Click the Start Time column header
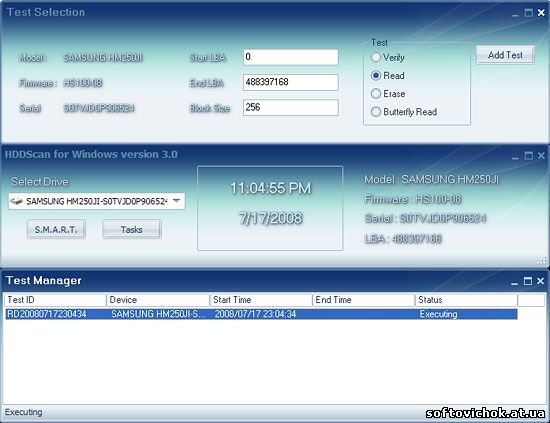Screen dimensions: 550x423 point(261,300)
